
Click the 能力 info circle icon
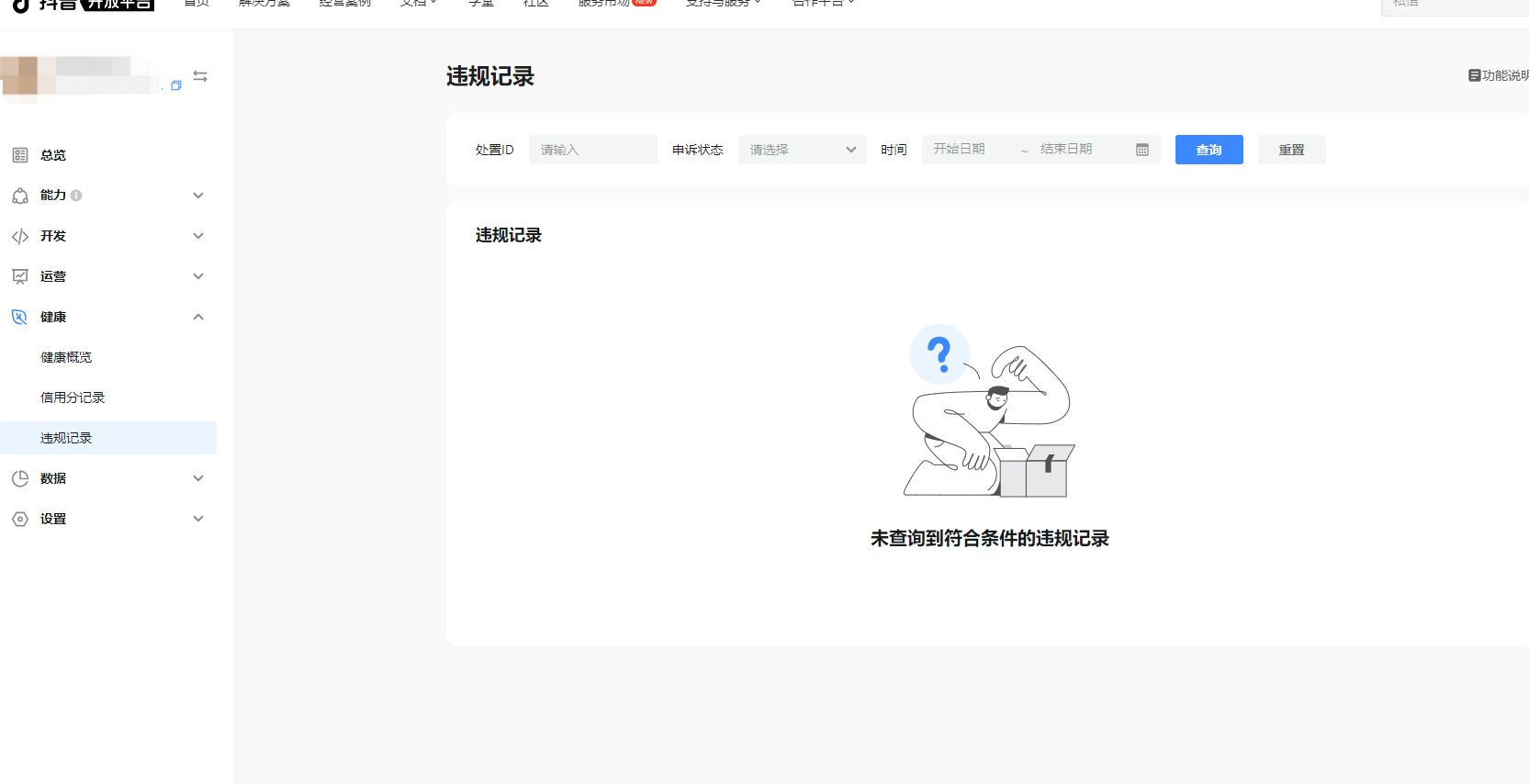pos(76,196)
